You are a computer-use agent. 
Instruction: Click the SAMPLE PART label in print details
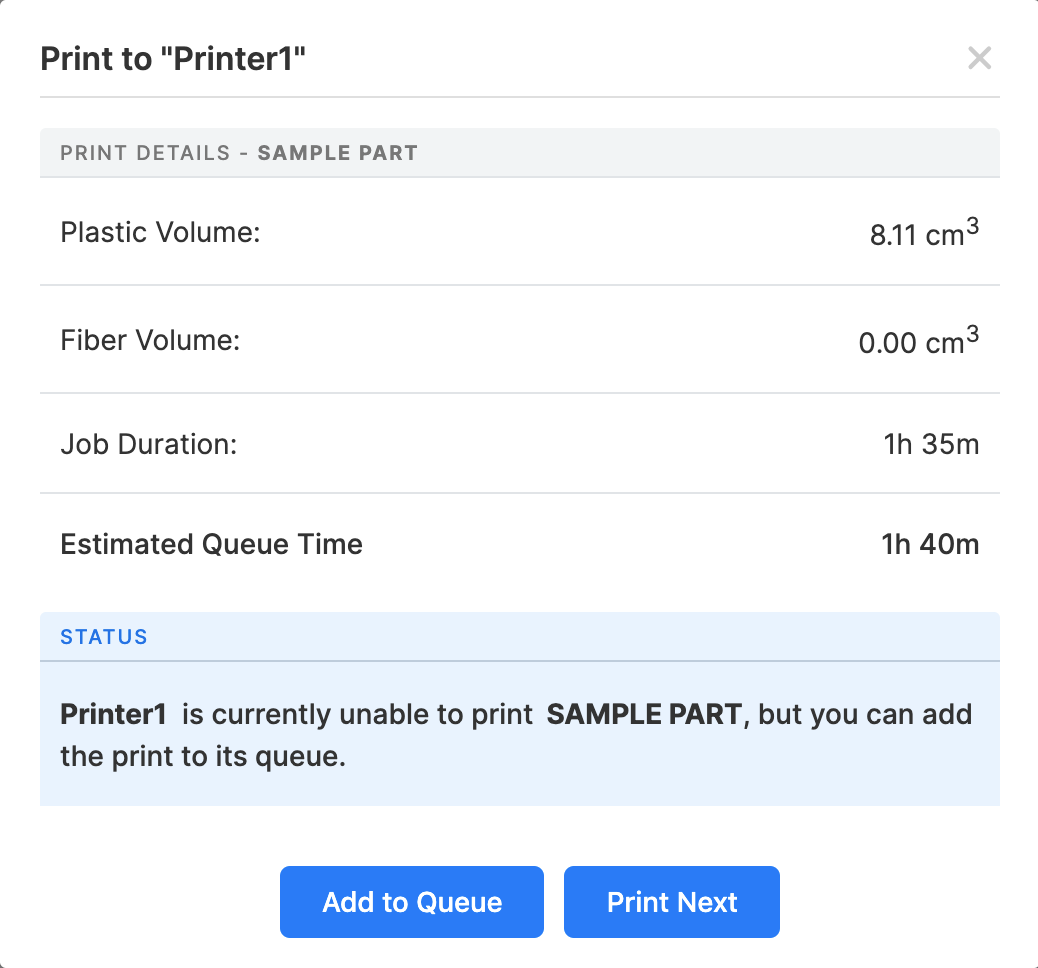point(337,152)
